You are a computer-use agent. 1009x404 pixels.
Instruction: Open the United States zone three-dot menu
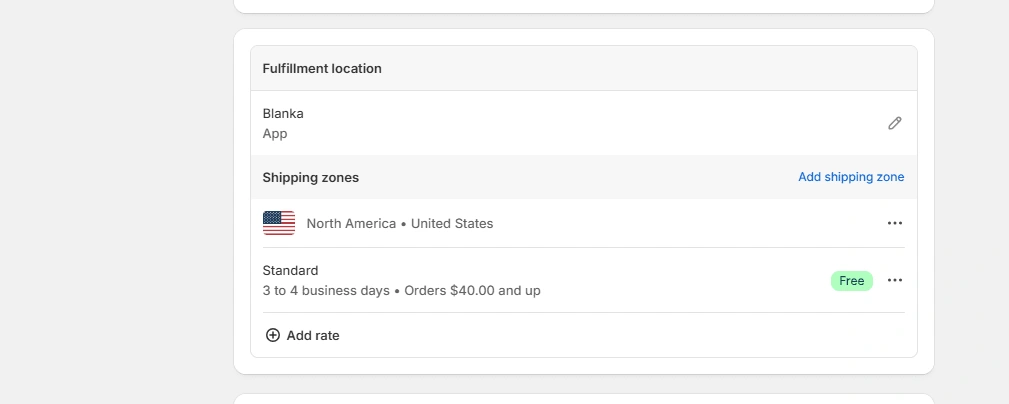tap(894, 223)
